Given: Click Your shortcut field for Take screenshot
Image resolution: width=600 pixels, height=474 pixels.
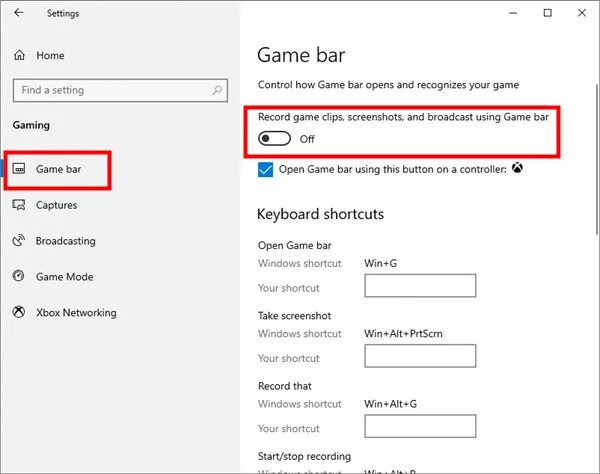Looking at the screenshot, I should (420, 356).
